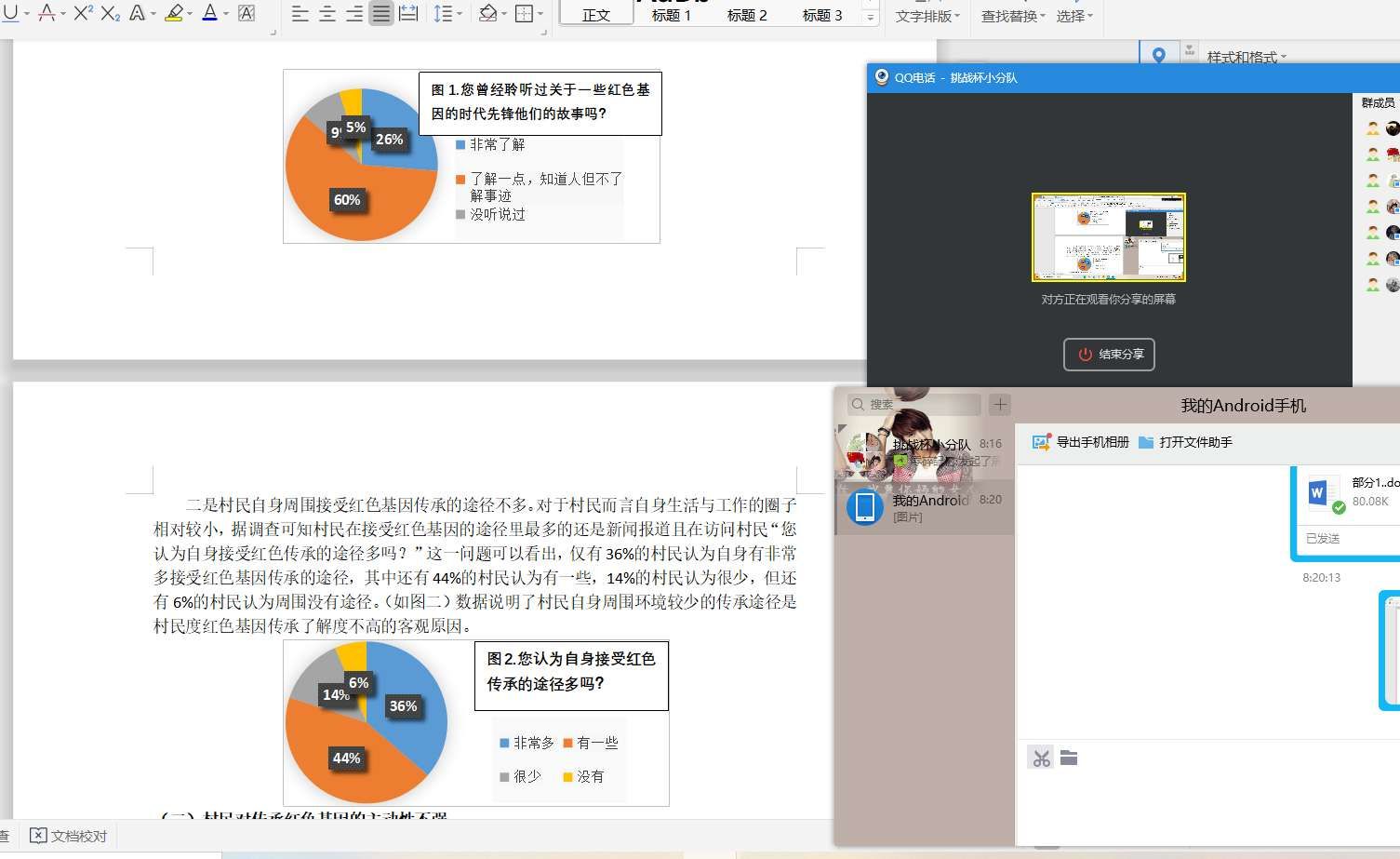
Task: Apply subscript formatting
Action: click(110, 13)
